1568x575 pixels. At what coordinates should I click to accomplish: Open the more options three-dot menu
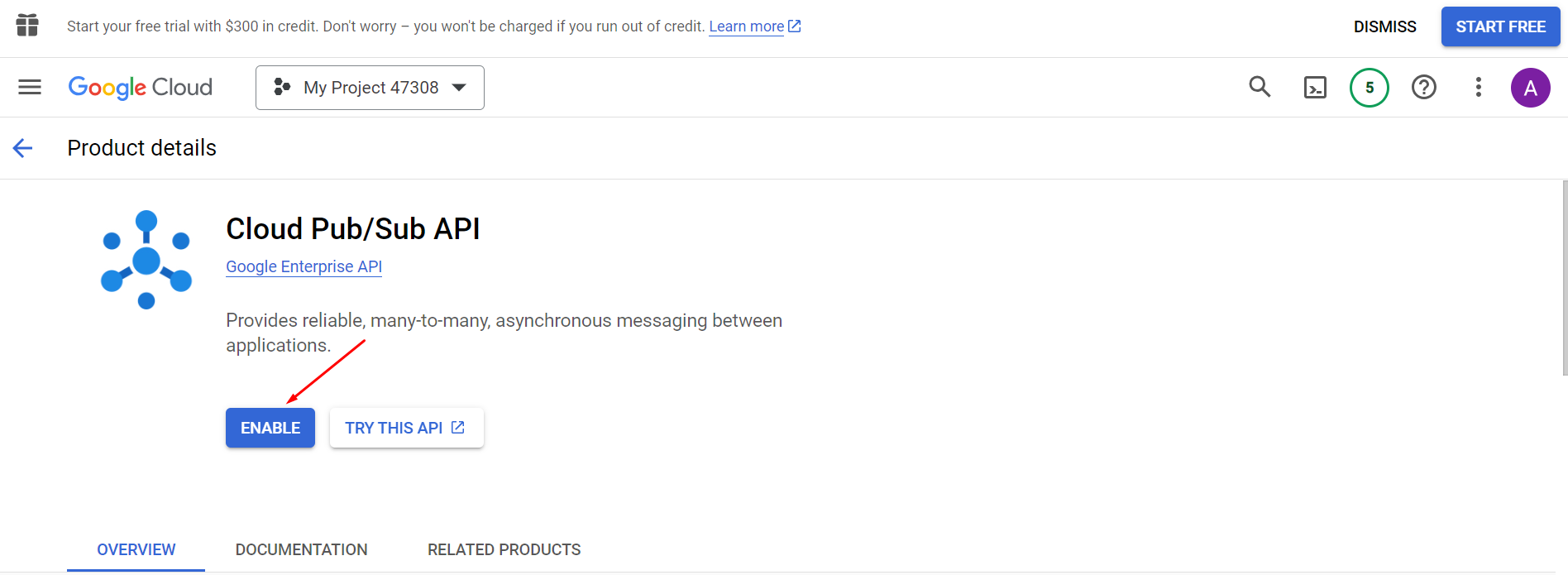pos(1479,87)
